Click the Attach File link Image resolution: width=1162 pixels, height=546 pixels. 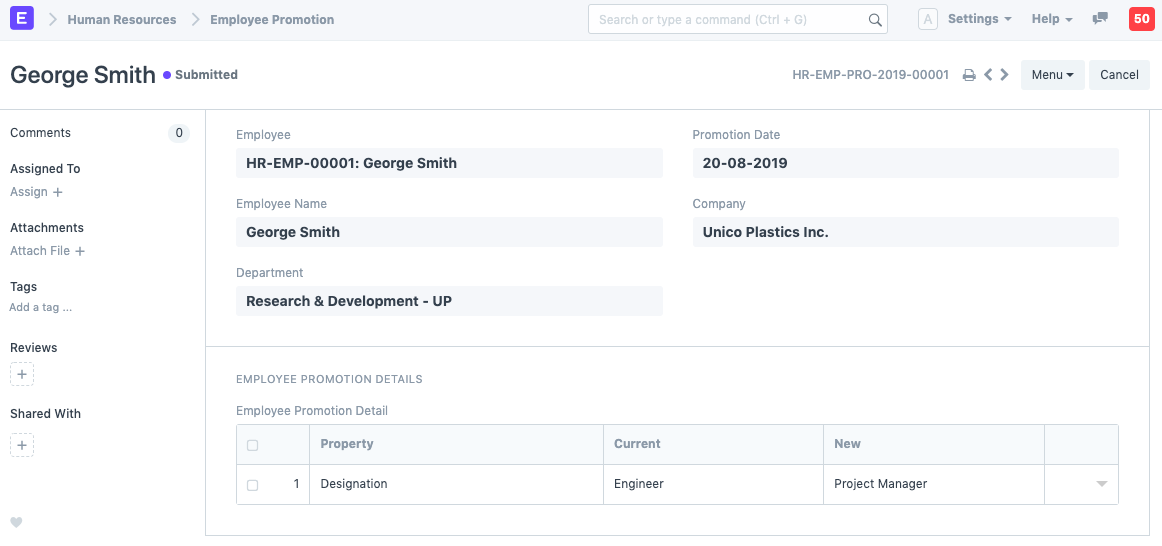[x=47, y=251]
